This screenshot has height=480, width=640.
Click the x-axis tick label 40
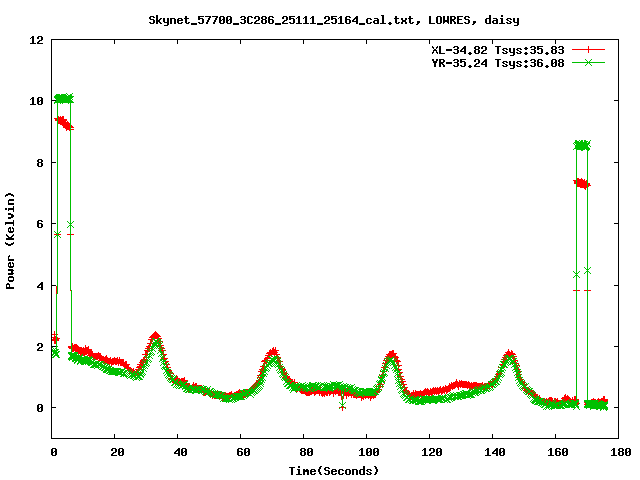point(180,452)
